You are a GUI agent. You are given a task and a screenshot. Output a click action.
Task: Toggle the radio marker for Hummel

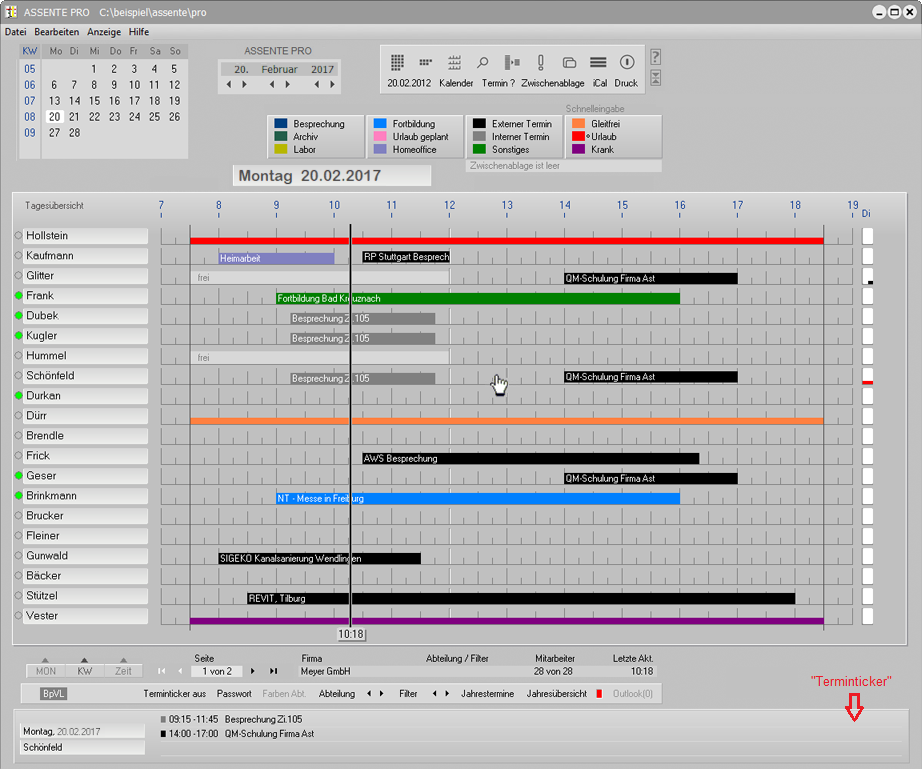pos(18,356)
